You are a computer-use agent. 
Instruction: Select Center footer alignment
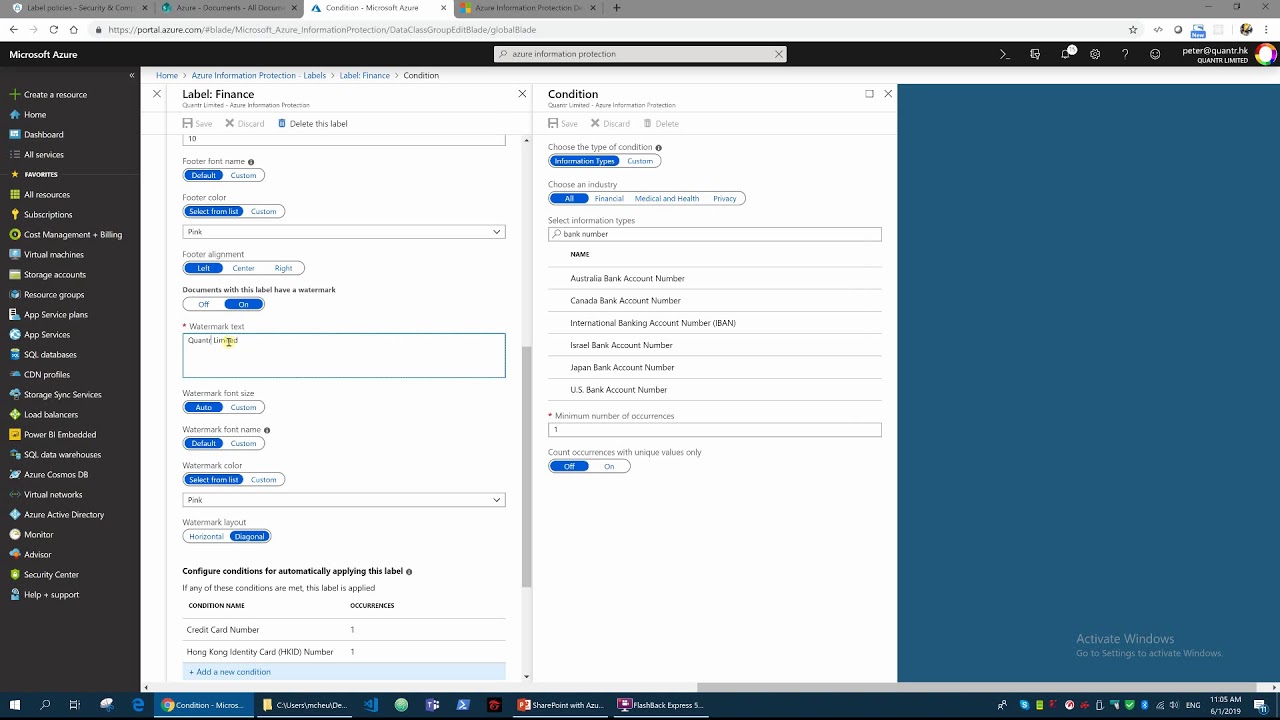(x=243, y=268)
